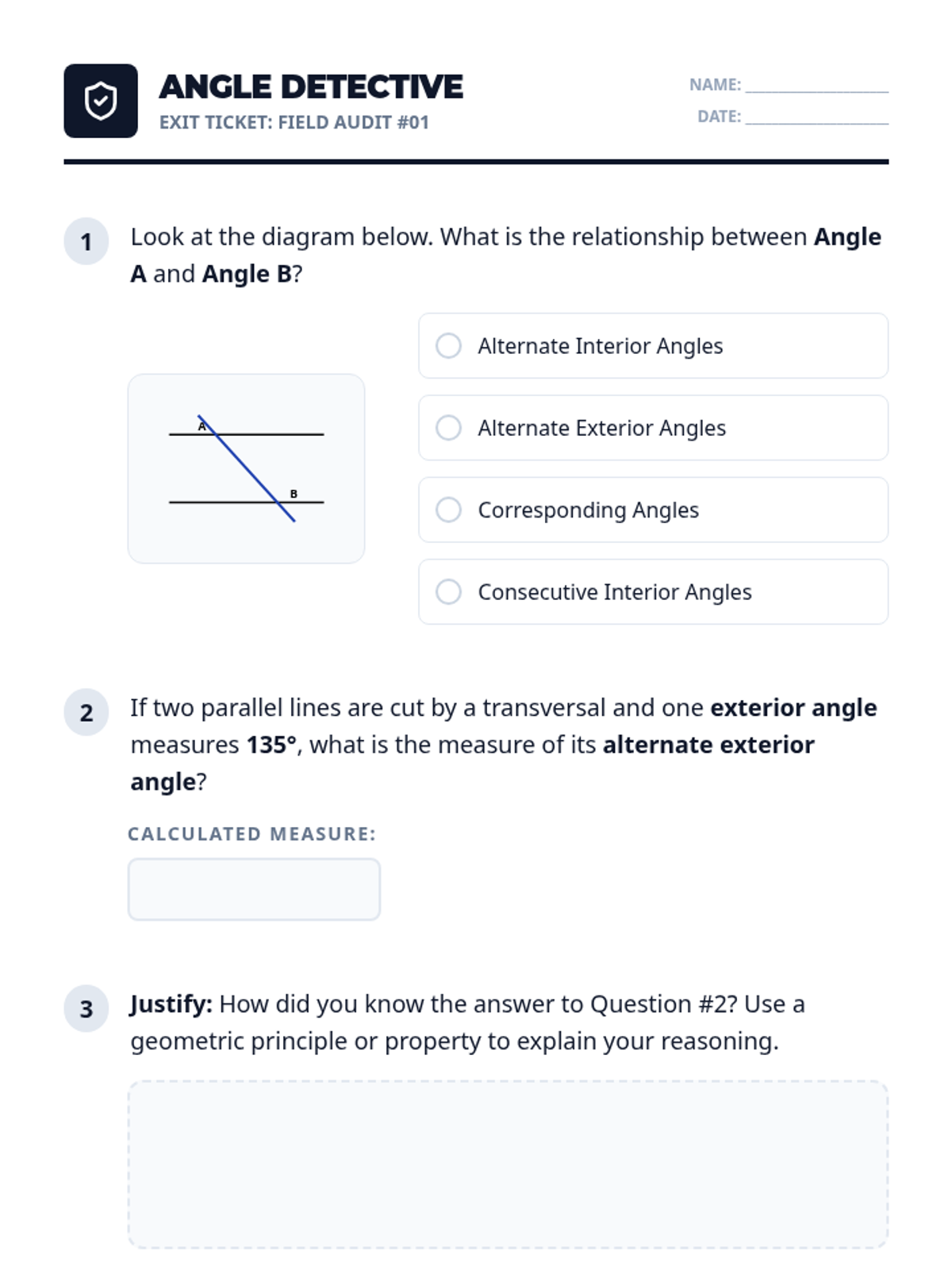
Task: Click the question 2 number badge
Action: 86,712
